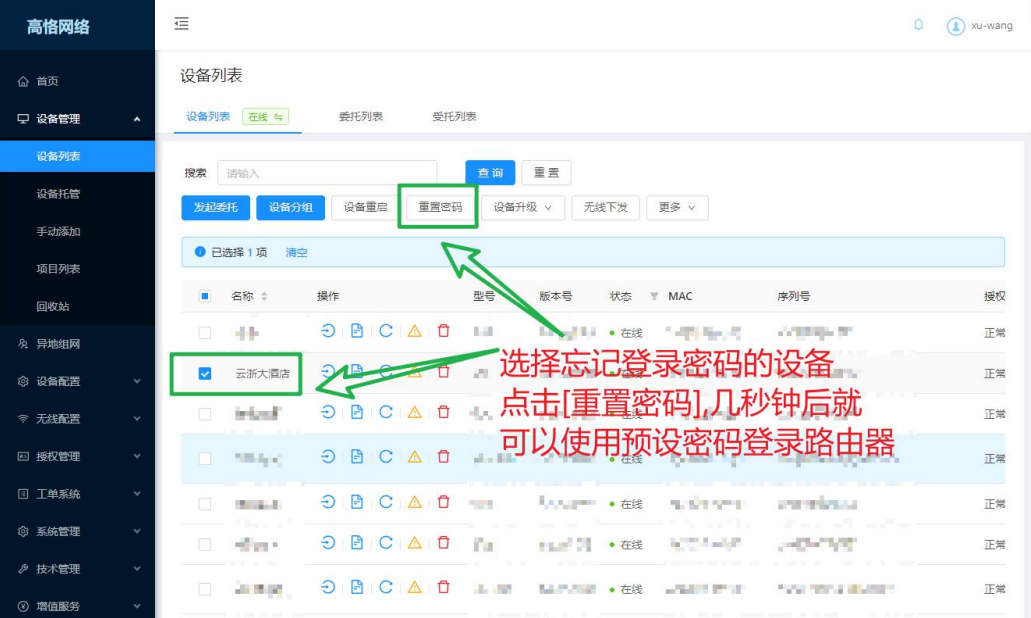The height and width of the screenshot is (618, 1031).
Task: Click the warning triangle icon in first device row
Action: (x=414, y=331)
